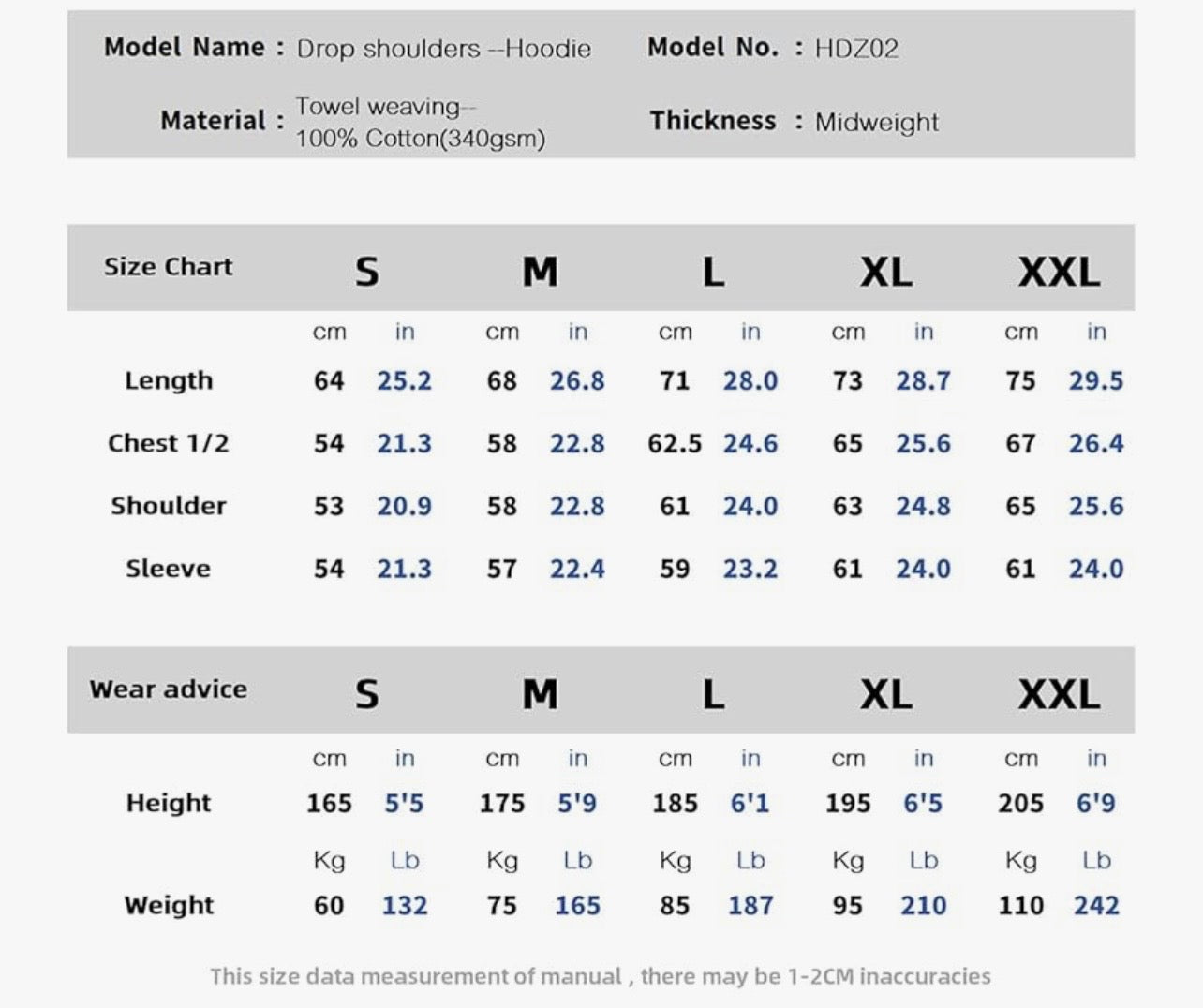Viewport: 1203px width, 1008px height.
Task: Click the 100% Cotton(340gsm) material text
Action: coord(421,139)
